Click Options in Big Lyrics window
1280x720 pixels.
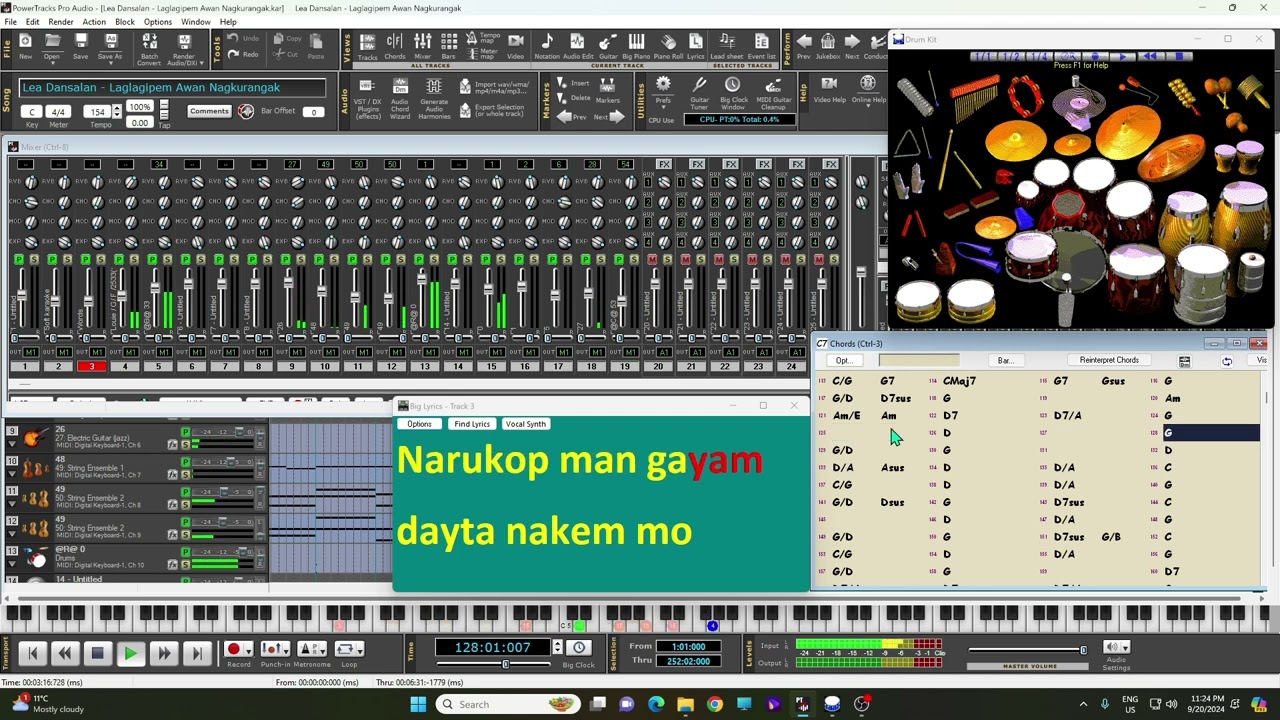[x=419, y=424]
